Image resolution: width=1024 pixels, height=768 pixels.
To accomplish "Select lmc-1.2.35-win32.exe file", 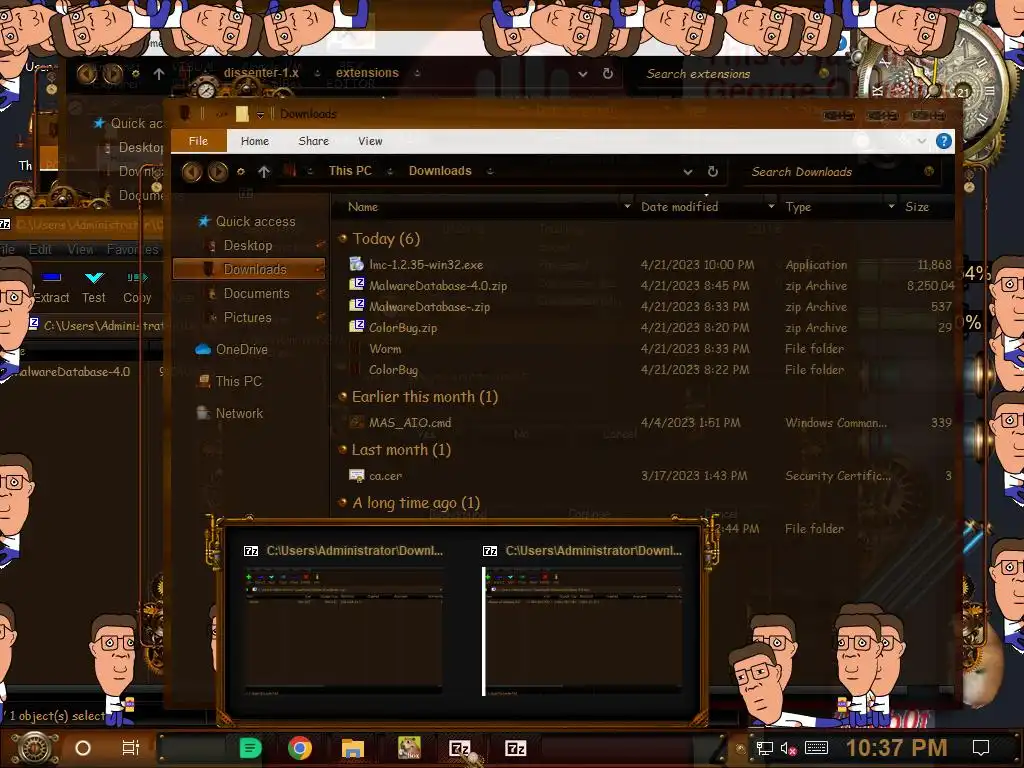I will click(x=426, y=264).
